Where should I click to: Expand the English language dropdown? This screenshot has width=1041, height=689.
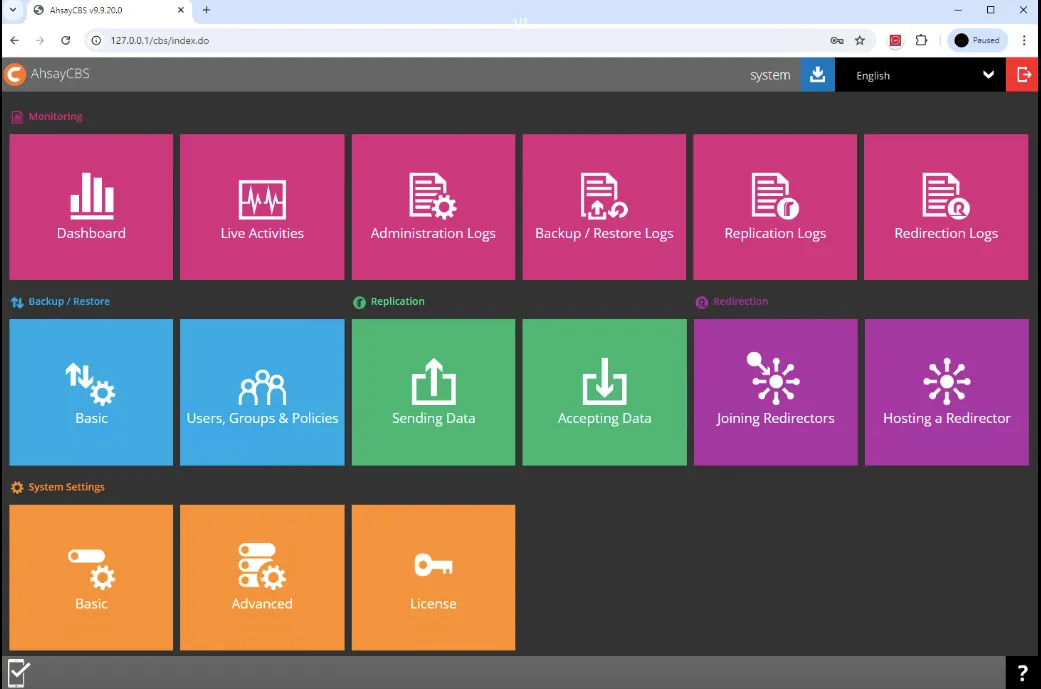pyautogui.click(x=920, y=75)
